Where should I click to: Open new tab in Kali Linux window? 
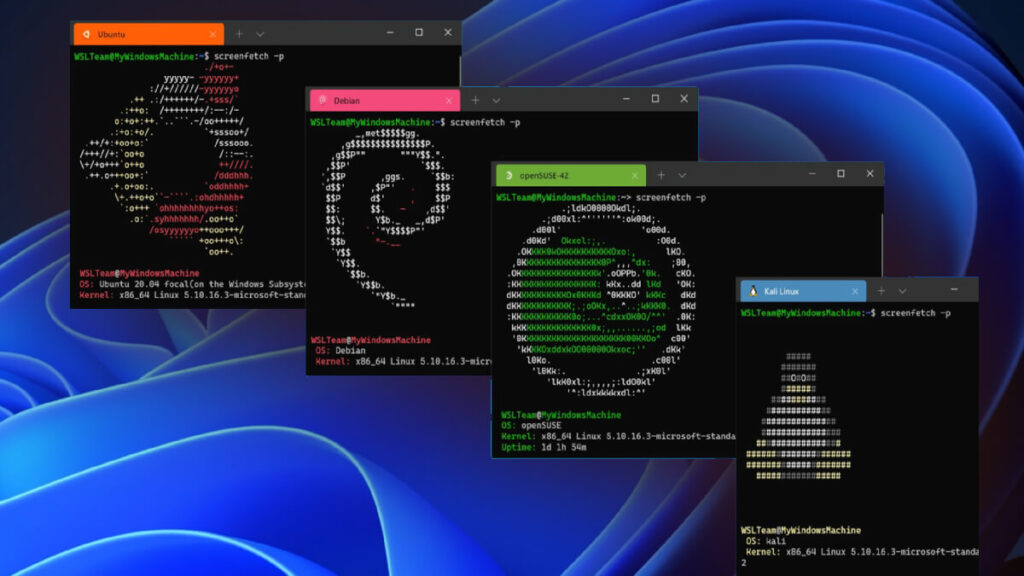pos(881,291)
